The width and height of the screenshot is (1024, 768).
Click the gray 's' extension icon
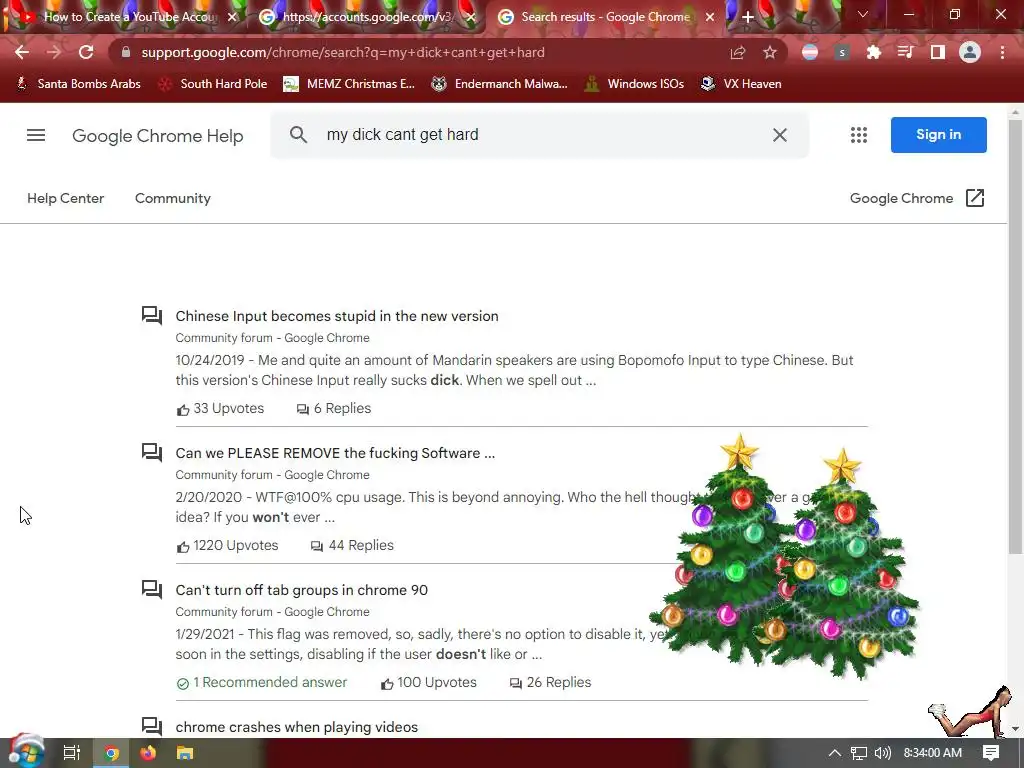(842, 52)
